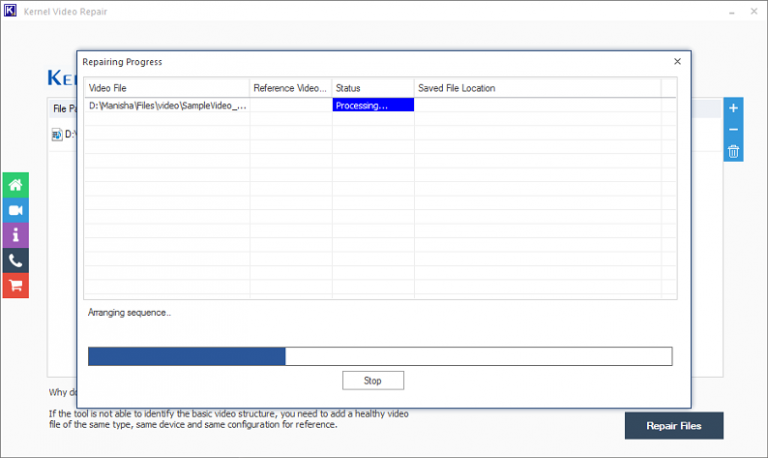768x458 pixels.
Task: Click the Repair Files button
Action: click(x=673, y=425)
